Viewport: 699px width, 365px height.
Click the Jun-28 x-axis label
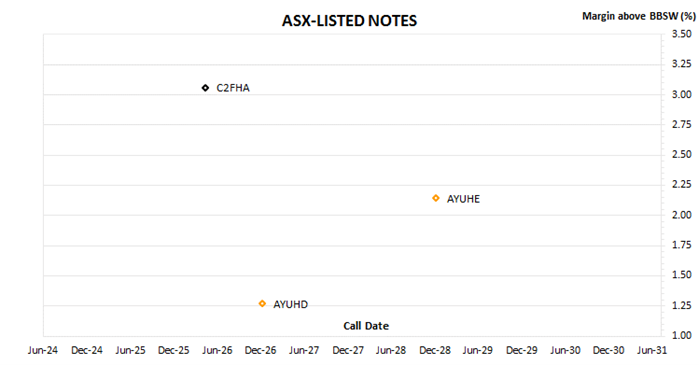click(x=391, y=350)
